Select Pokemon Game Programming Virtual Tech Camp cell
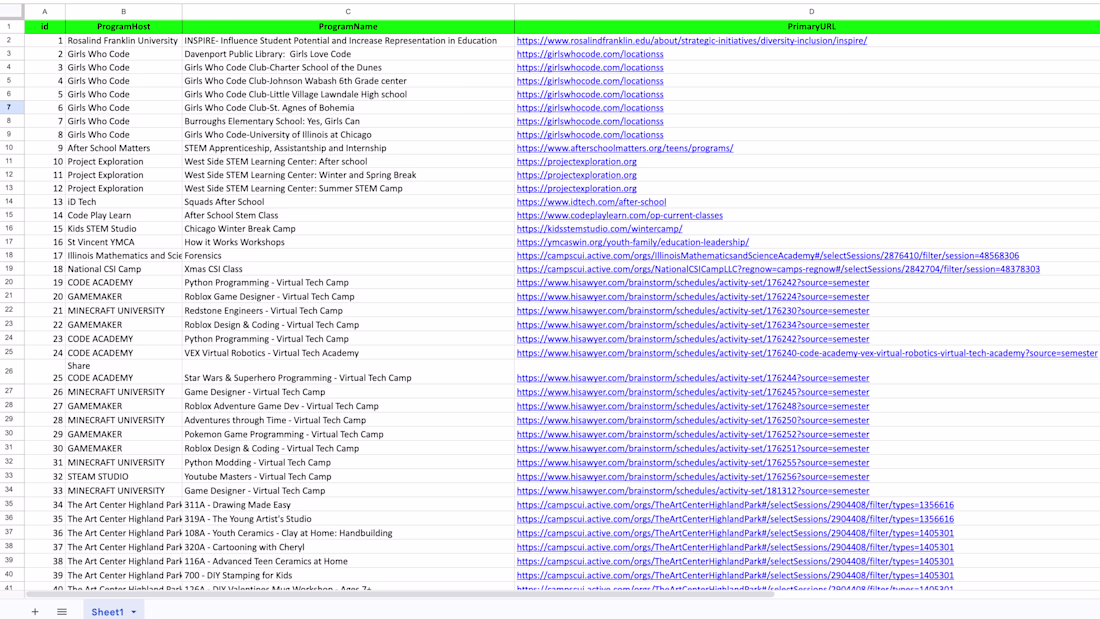This screenshot has width=1100, height=619. coord(348,434)
